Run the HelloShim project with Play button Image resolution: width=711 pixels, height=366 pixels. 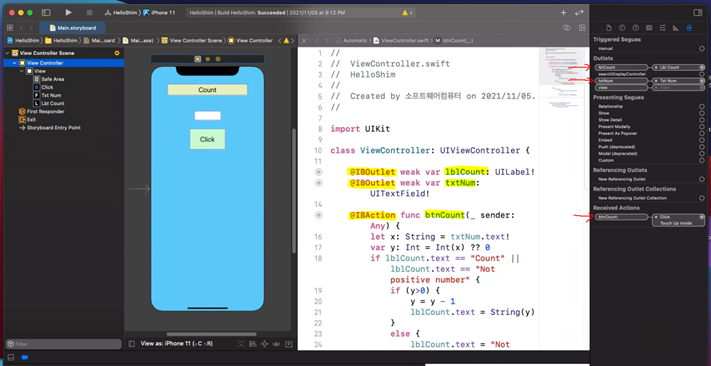[68, 13]
